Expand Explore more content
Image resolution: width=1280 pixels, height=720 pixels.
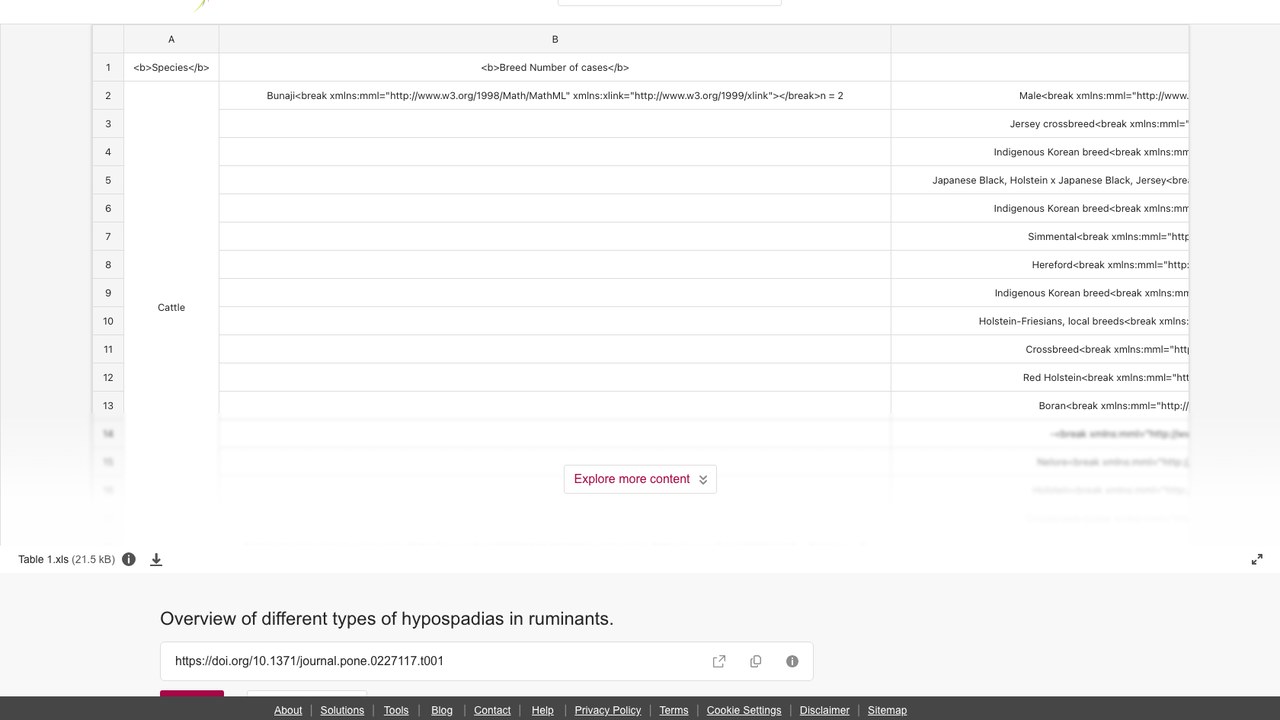[x=640, y=479]
